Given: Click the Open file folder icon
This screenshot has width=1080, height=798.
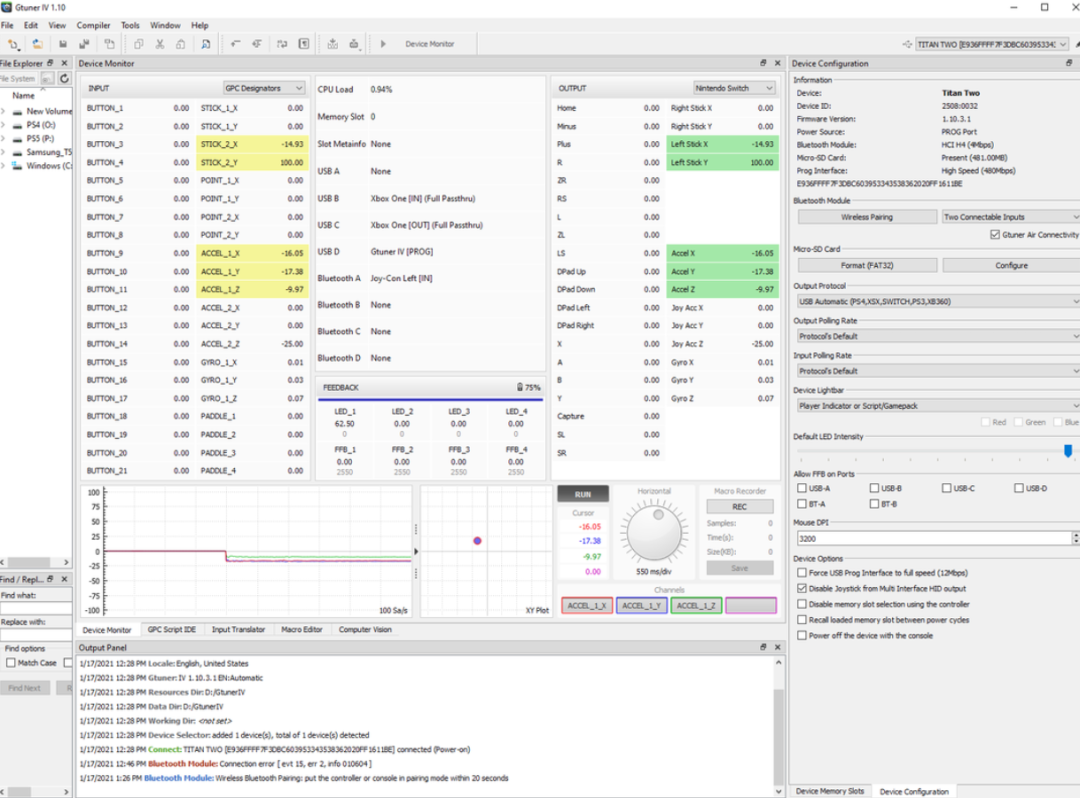Looking at the screenshot, I should tap(37, 44).
